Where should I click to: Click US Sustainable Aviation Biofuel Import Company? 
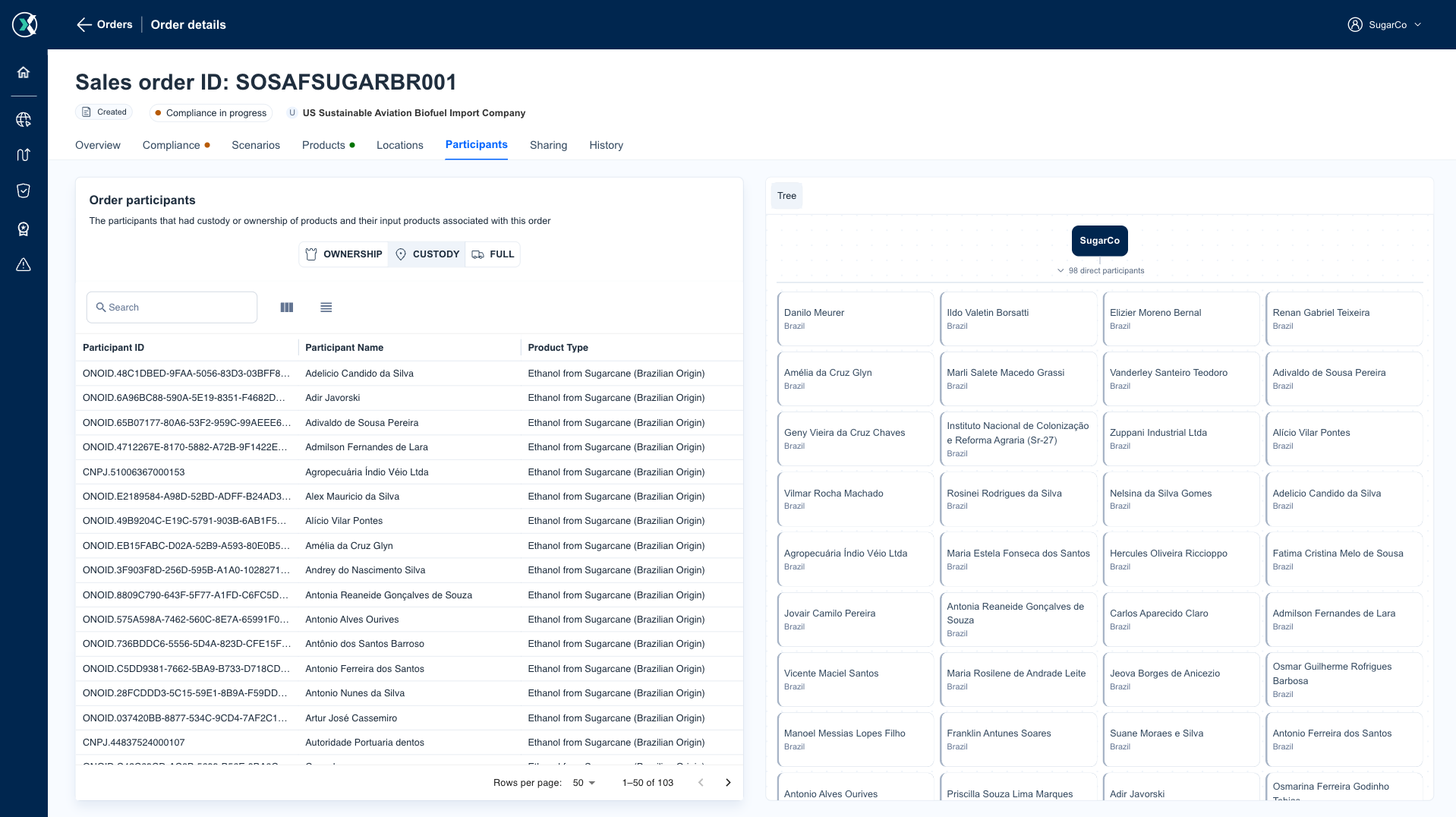pyautogui.click(x=414, y=113)
